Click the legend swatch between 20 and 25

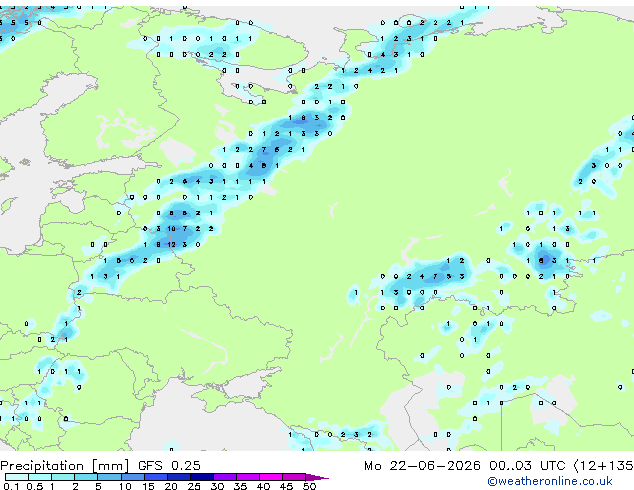(x=178, y=477)
